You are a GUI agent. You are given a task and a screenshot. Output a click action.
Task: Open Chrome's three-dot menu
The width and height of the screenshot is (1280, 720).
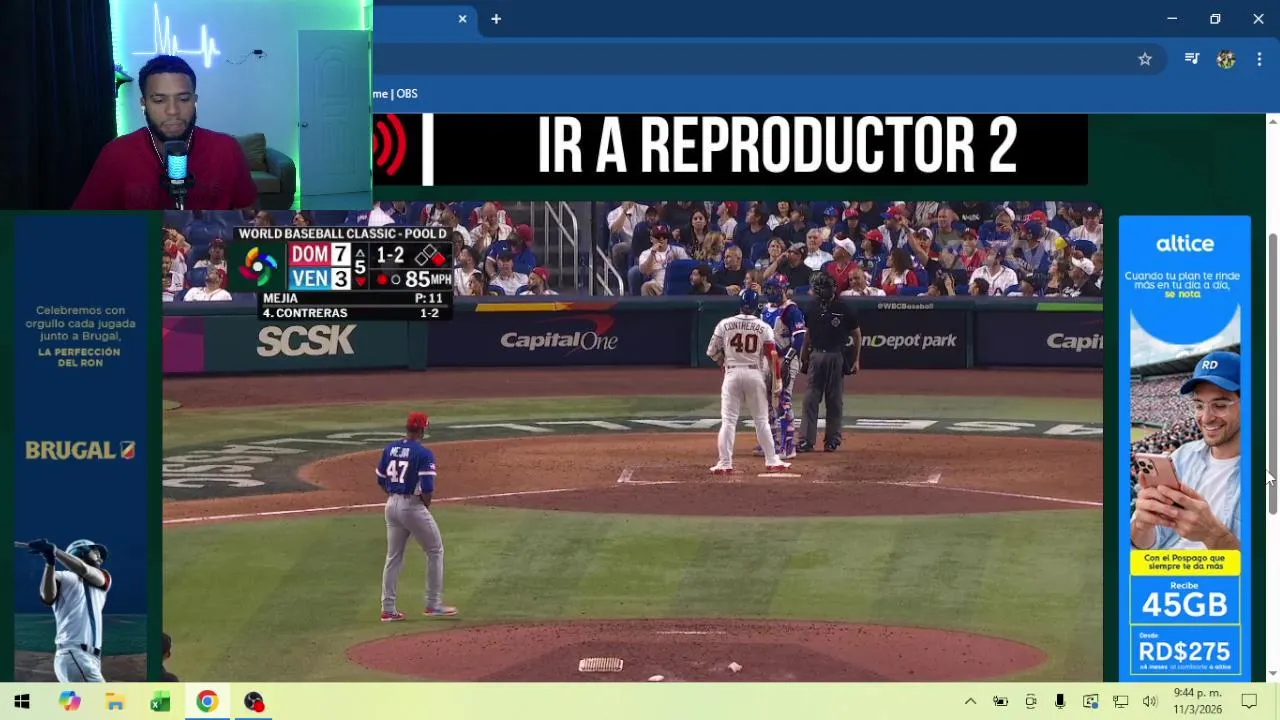tap(1259, 59)
